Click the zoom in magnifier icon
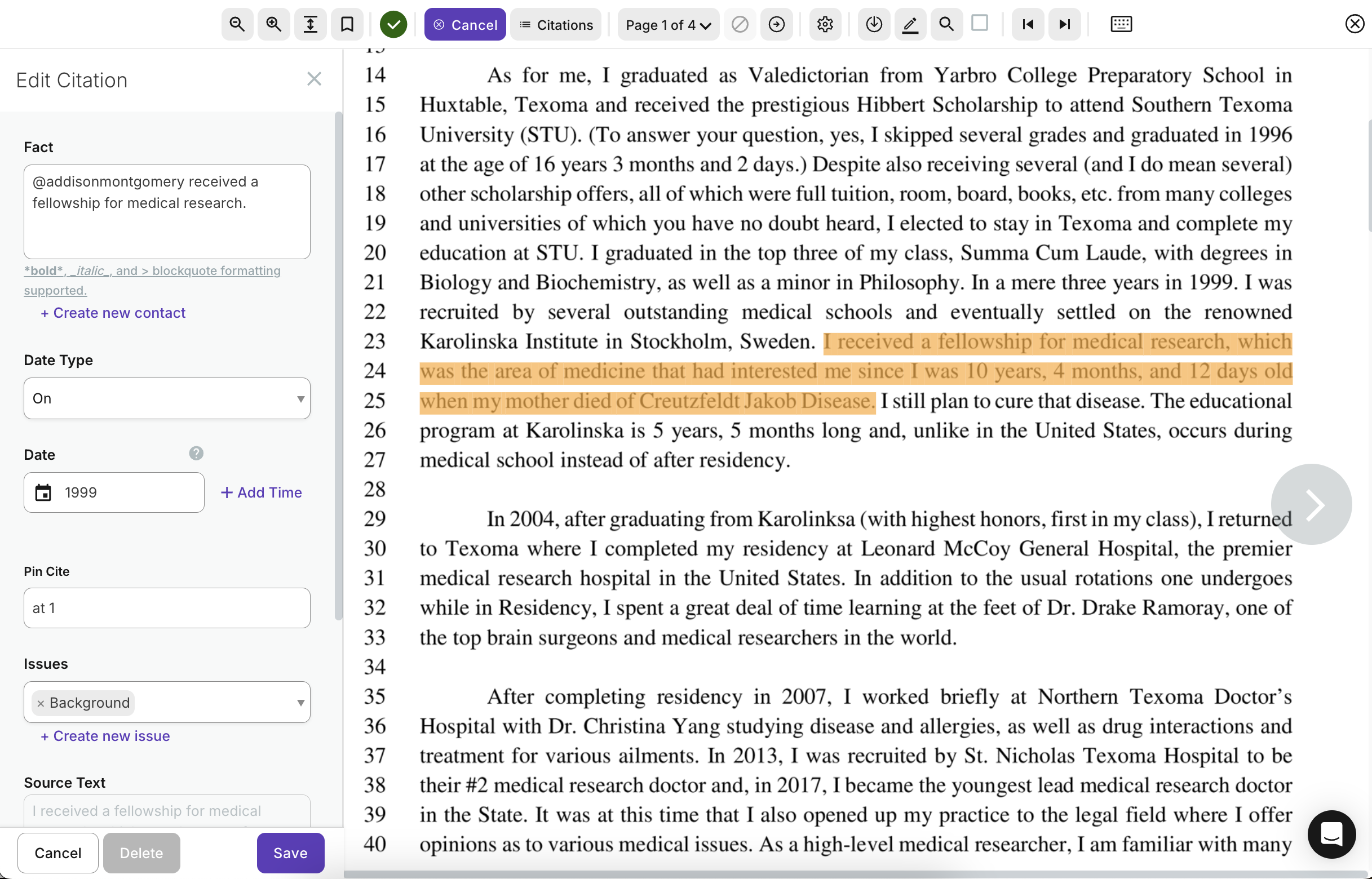Screen dimensions: 1372x879 point(273,25)
